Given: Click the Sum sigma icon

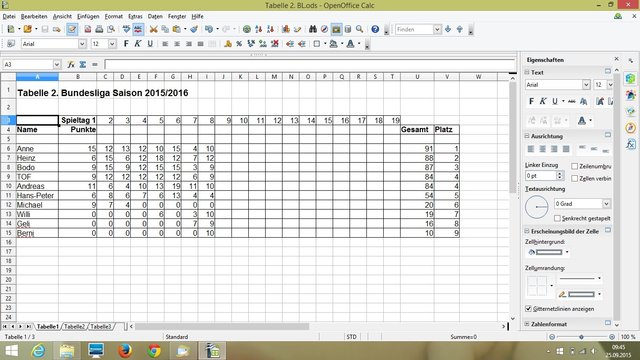Looking at the screenshot, I should coord(83,64).
